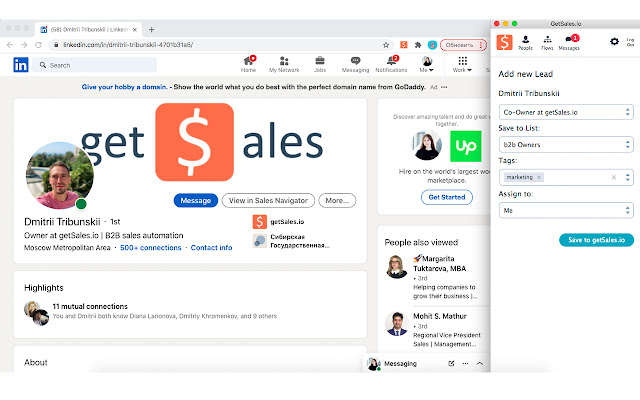Image resolution: width=640 pixels, height=400 pixels.
Task: Click Сибирская Государственная education link
Action: tap(291, 241)
